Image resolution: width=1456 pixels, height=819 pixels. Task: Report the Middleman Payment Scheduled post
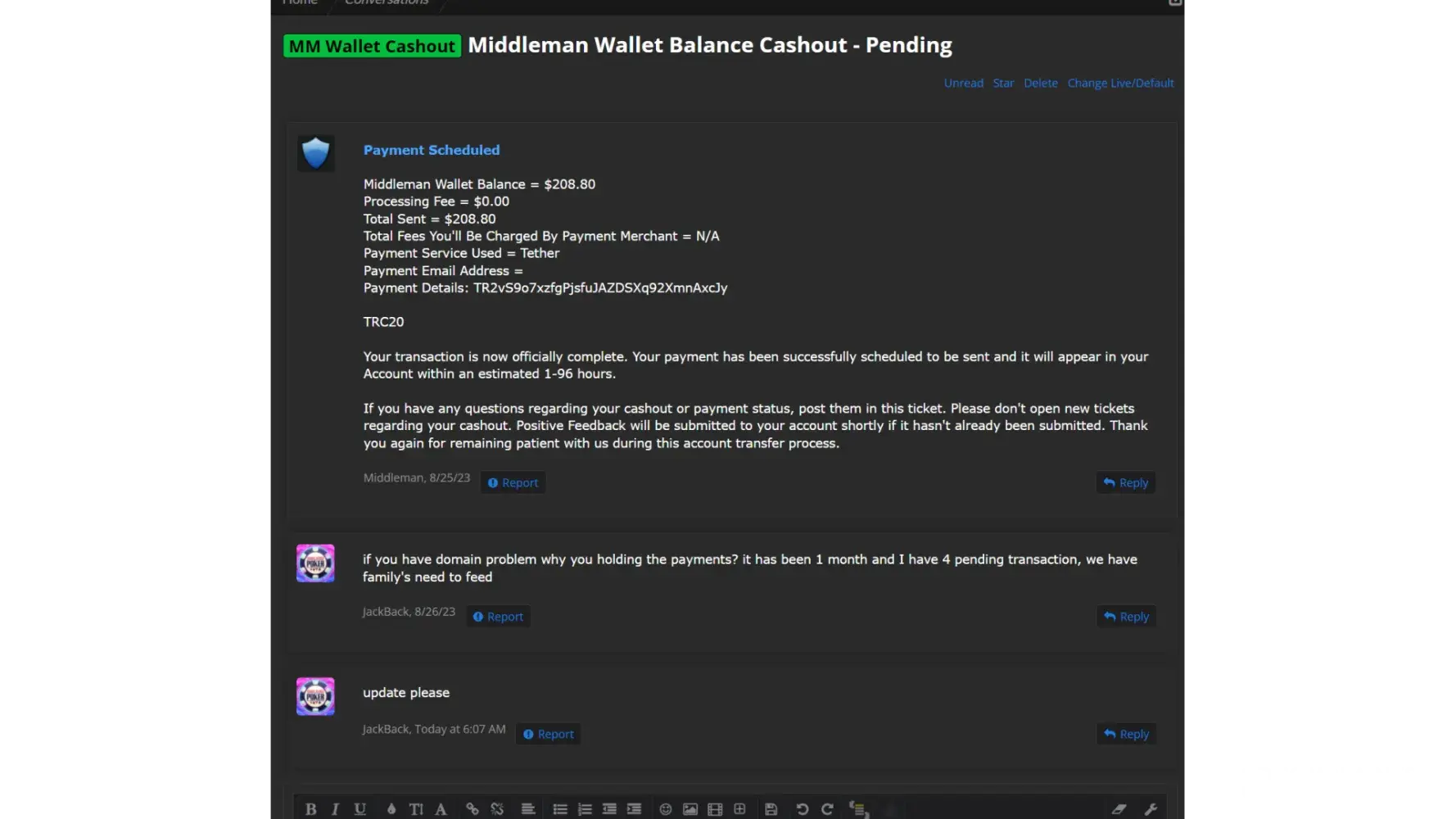click(513, 482)
